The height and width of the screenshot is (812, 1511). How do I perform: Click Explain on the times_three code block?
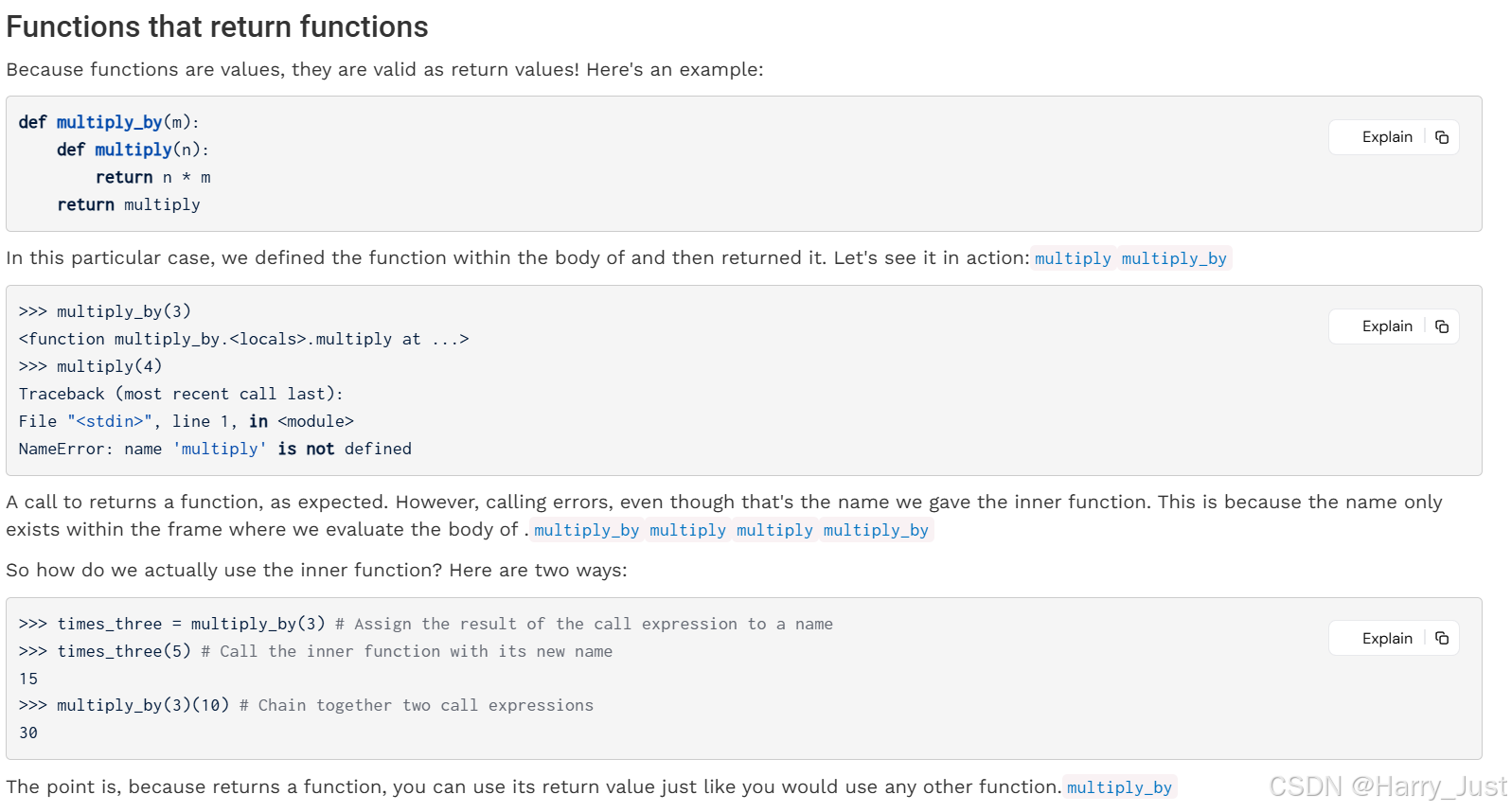point(1387,639)
